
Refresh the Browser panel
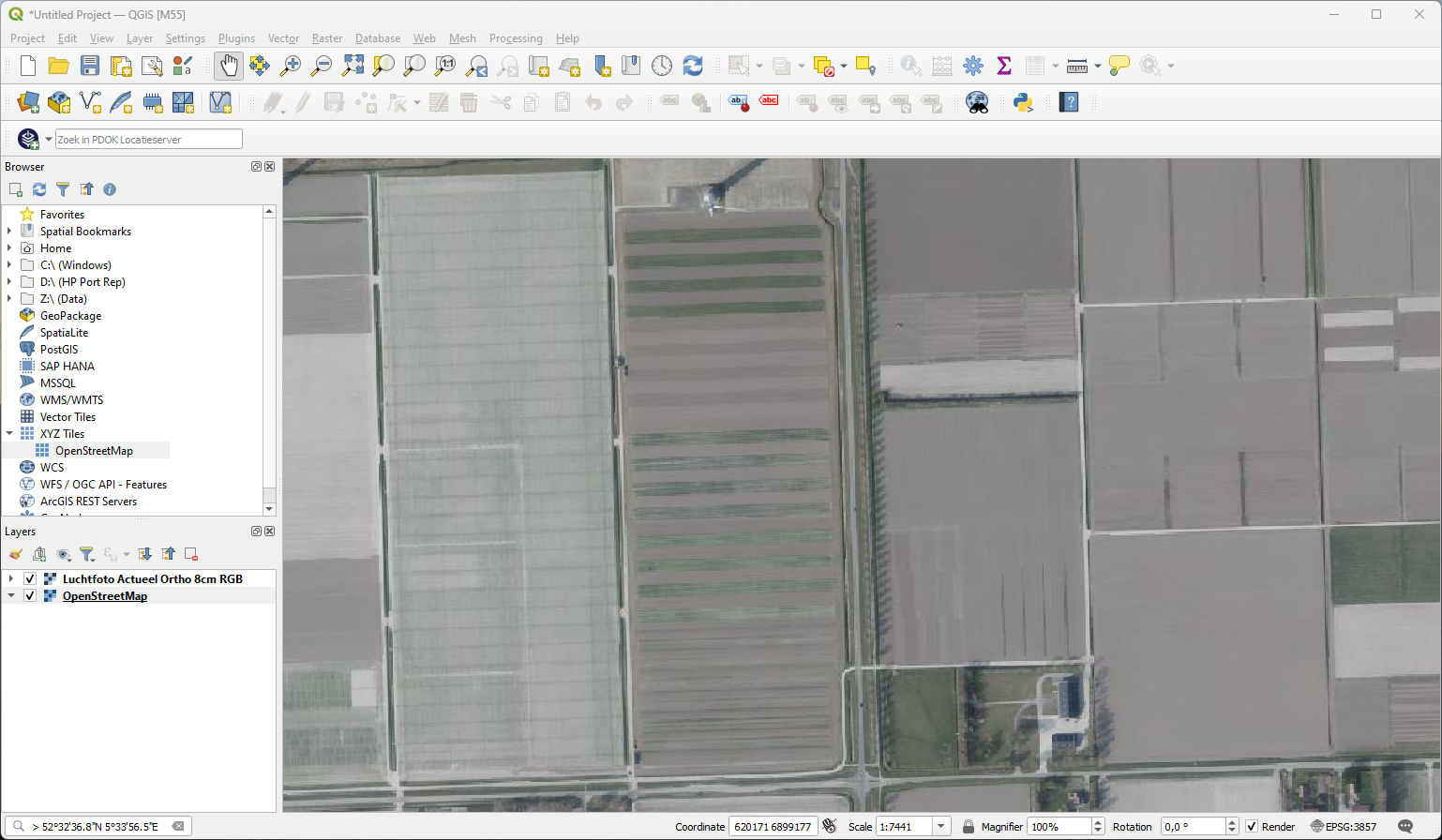point(39,189)
